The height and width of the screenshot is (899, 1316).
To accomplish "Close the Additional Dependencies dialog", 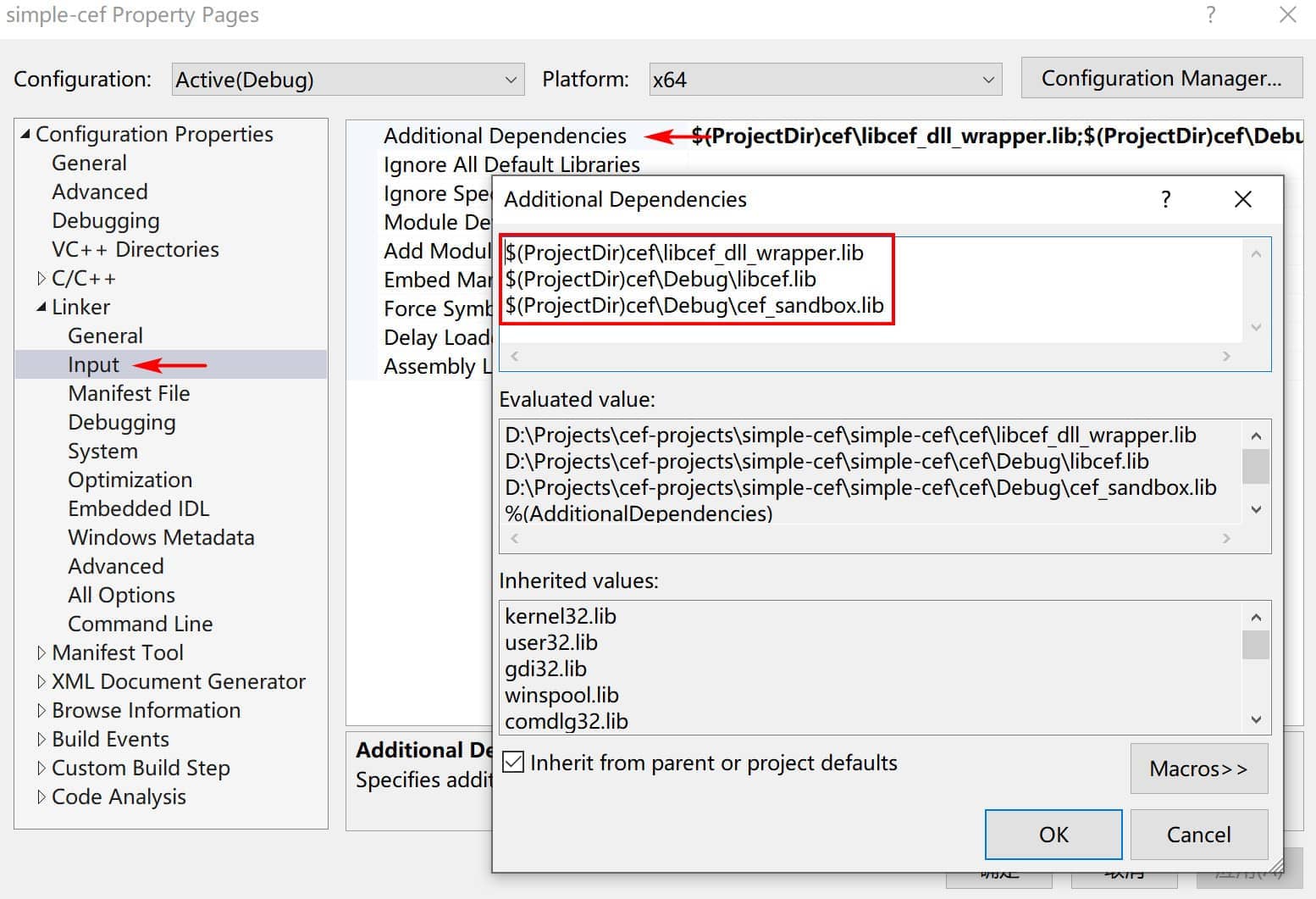I will pos(1242,200).
